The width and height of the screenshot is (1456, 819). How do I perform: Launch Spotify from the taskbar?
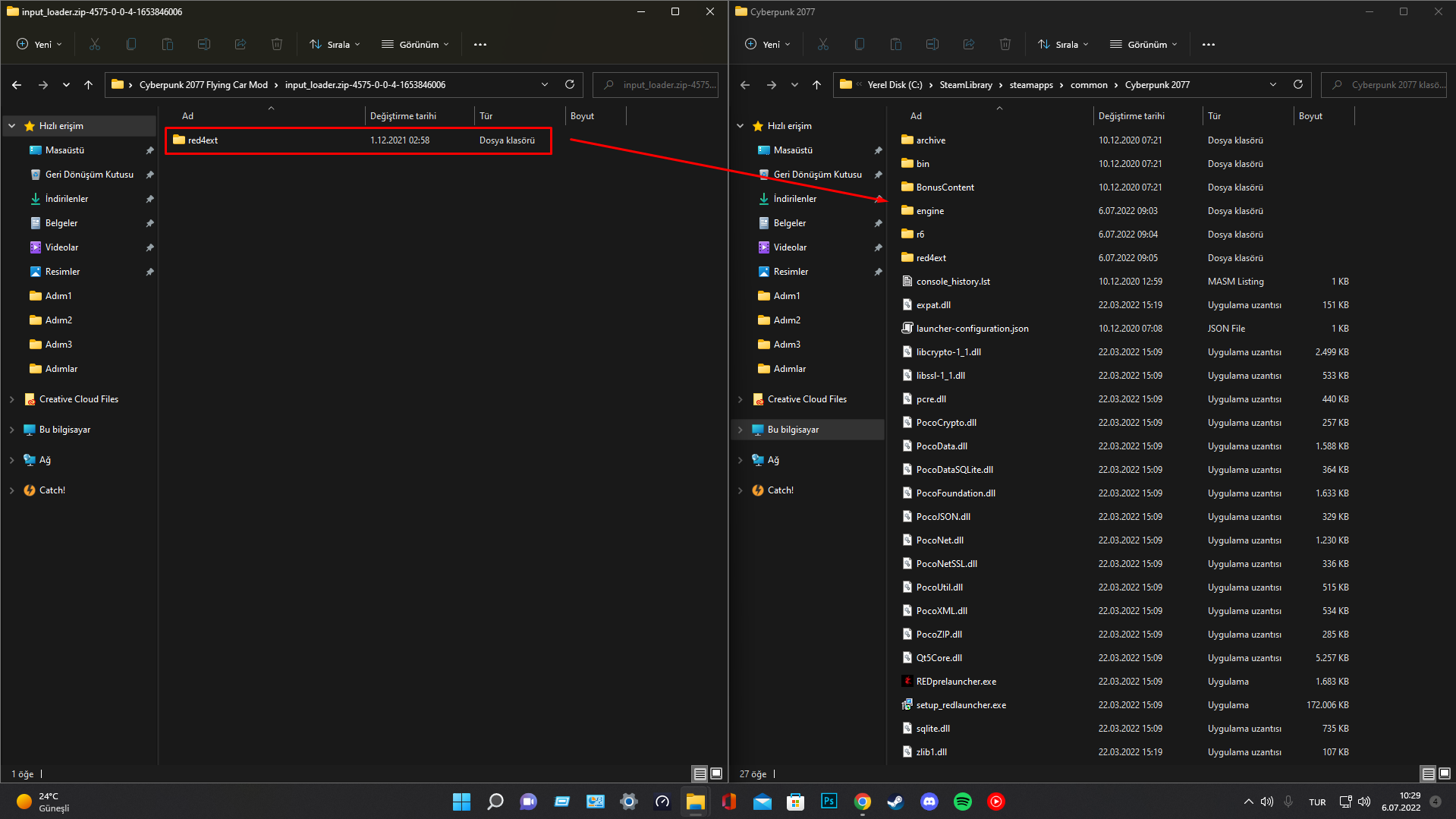[963, 802]
